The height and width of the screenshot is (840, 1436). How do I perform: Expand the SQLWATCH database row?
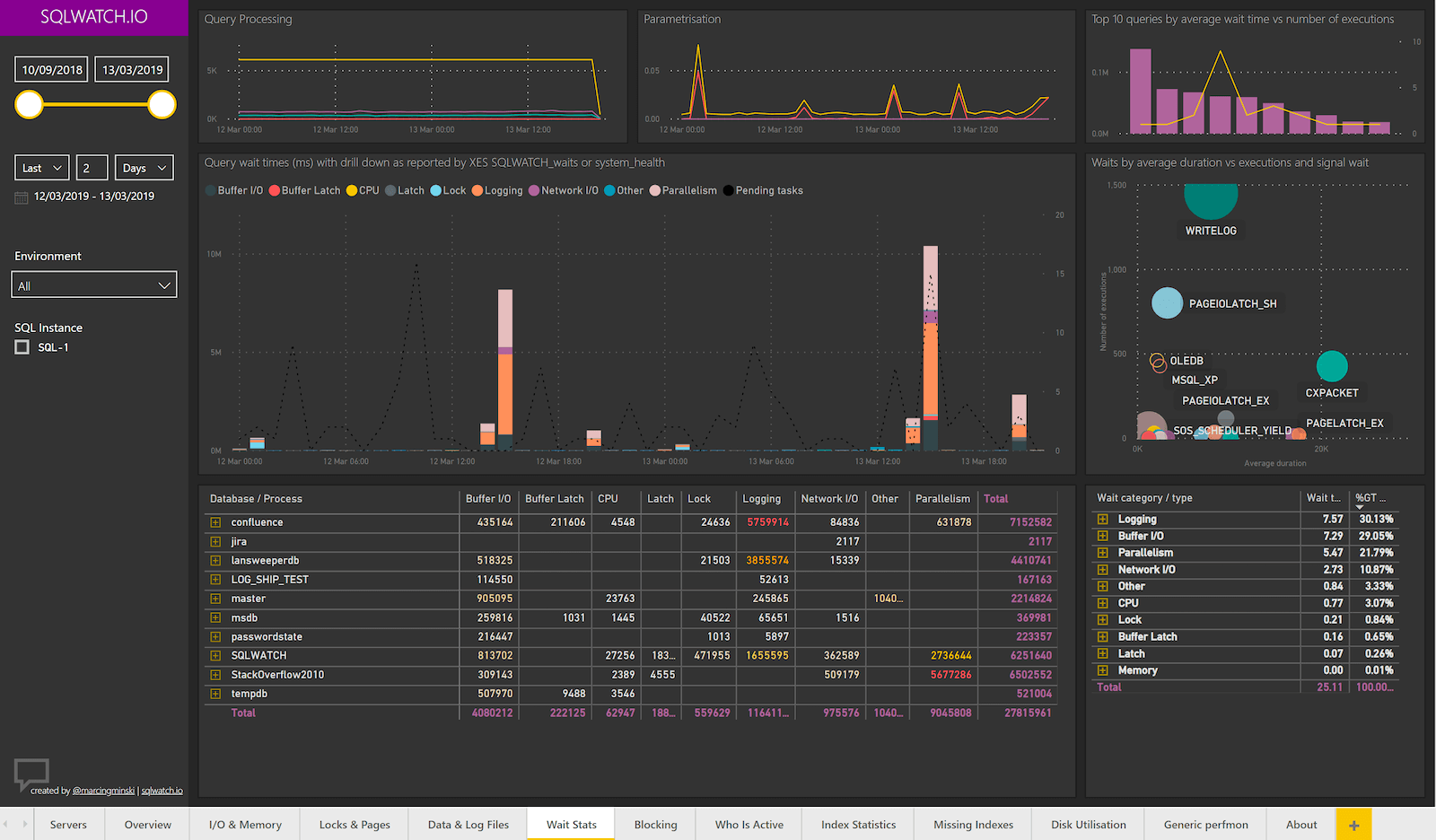[215, 655]
